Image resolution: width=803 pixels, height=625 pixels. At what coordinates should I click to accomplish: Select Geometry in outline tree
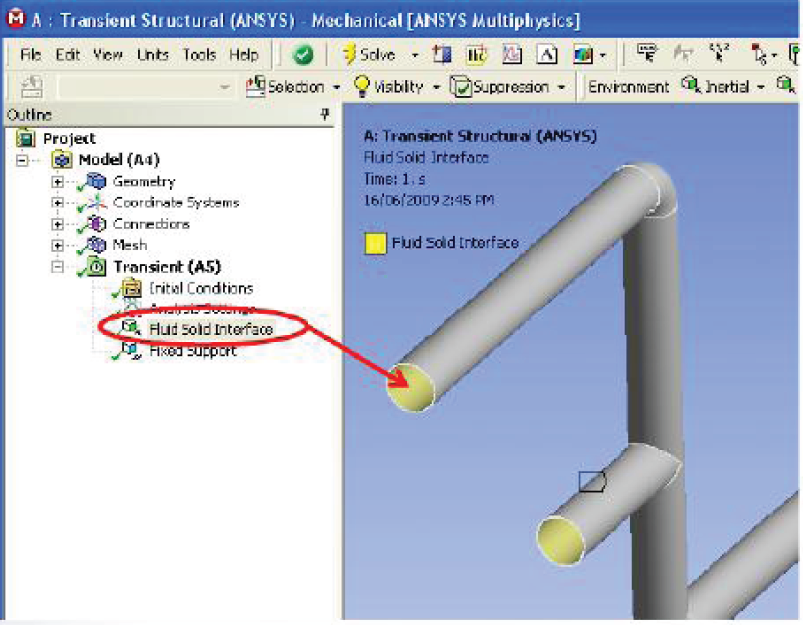pos(144,181)
